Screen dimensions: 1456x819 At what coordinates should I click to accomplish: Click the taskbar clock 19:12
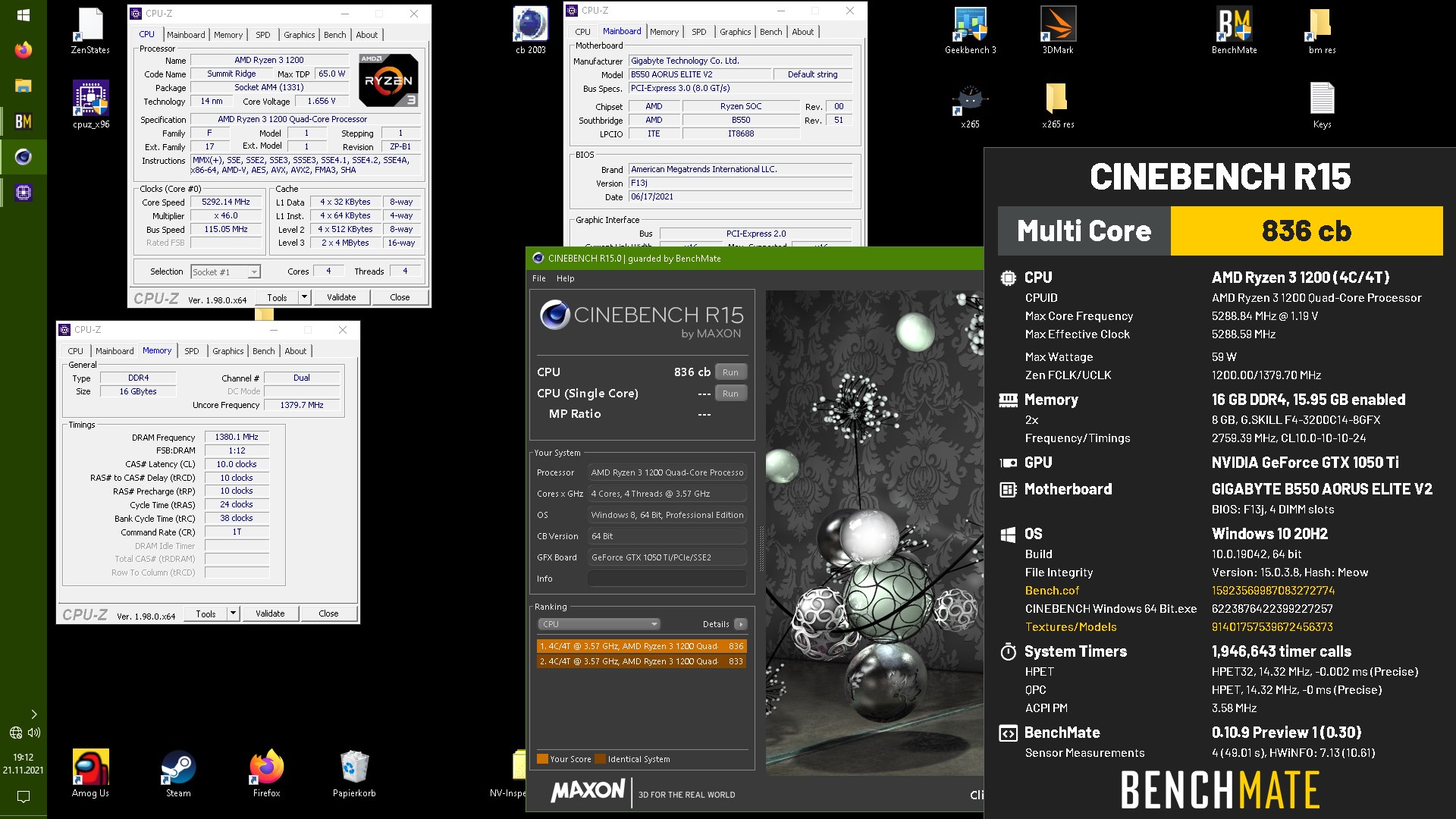coord(24,757)
